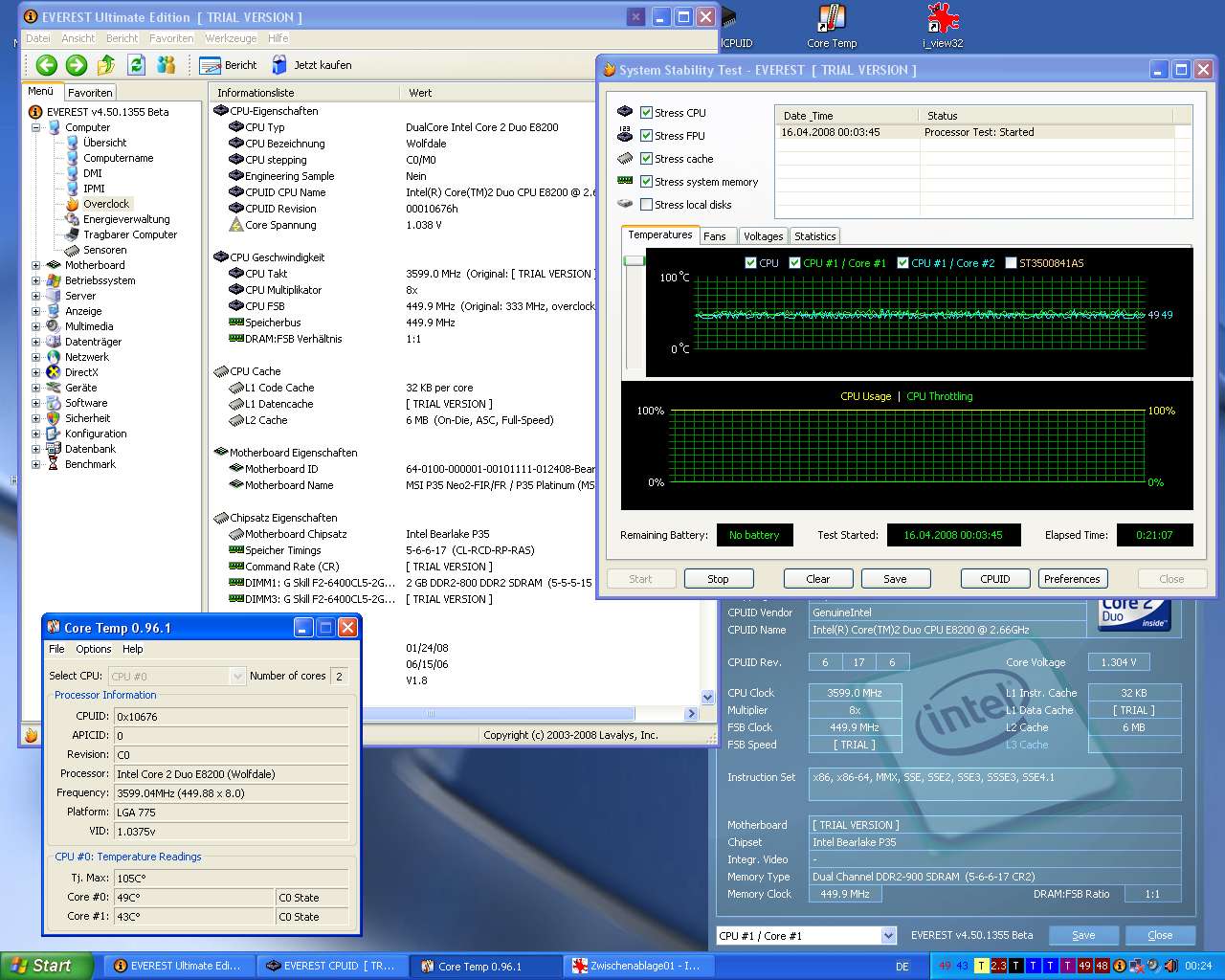The height and width of the screenshot is (980, 1225).
Task: Click the green Back arrow toolbar icon
Action: pyautogui.click(x=46, y=65)
